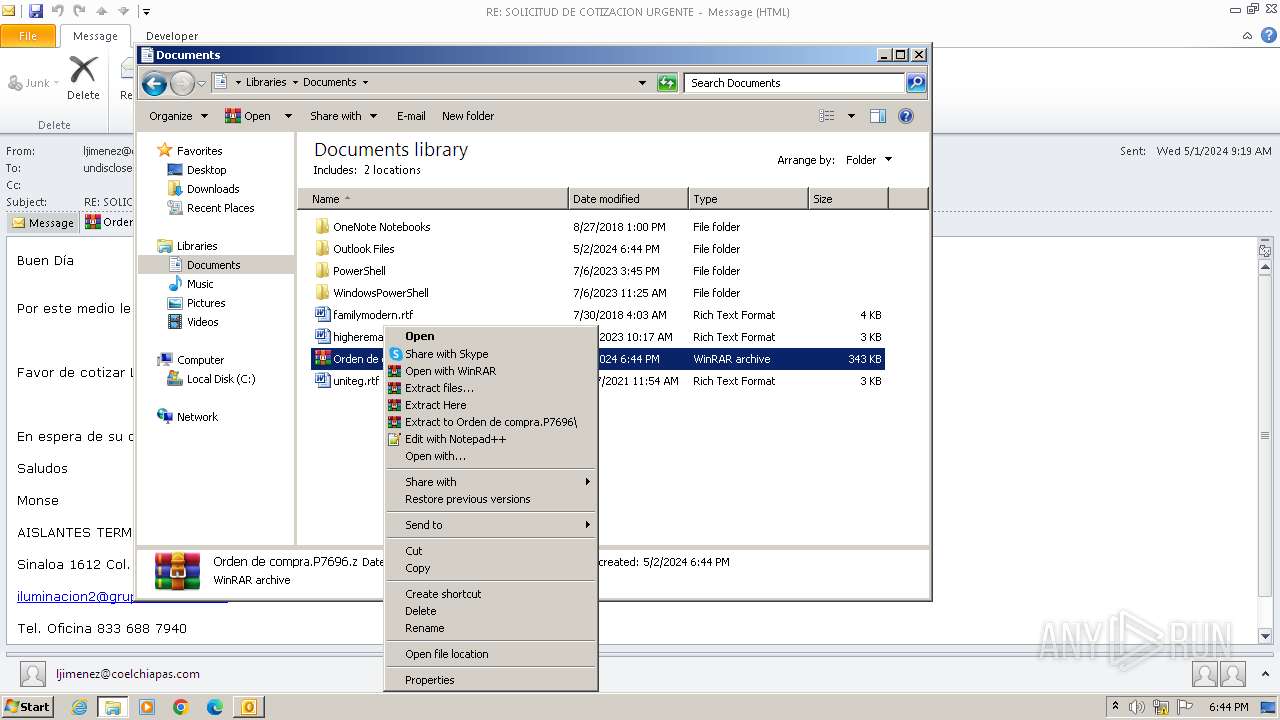Click the Save icon in Outlook quick access toolbar
Screen dimensions: 1280x720
[x=36, y=11]
